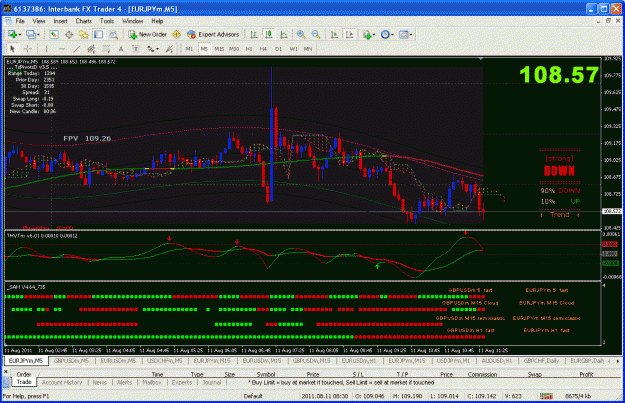Open the Templates icon

click(x=403, y=35)
